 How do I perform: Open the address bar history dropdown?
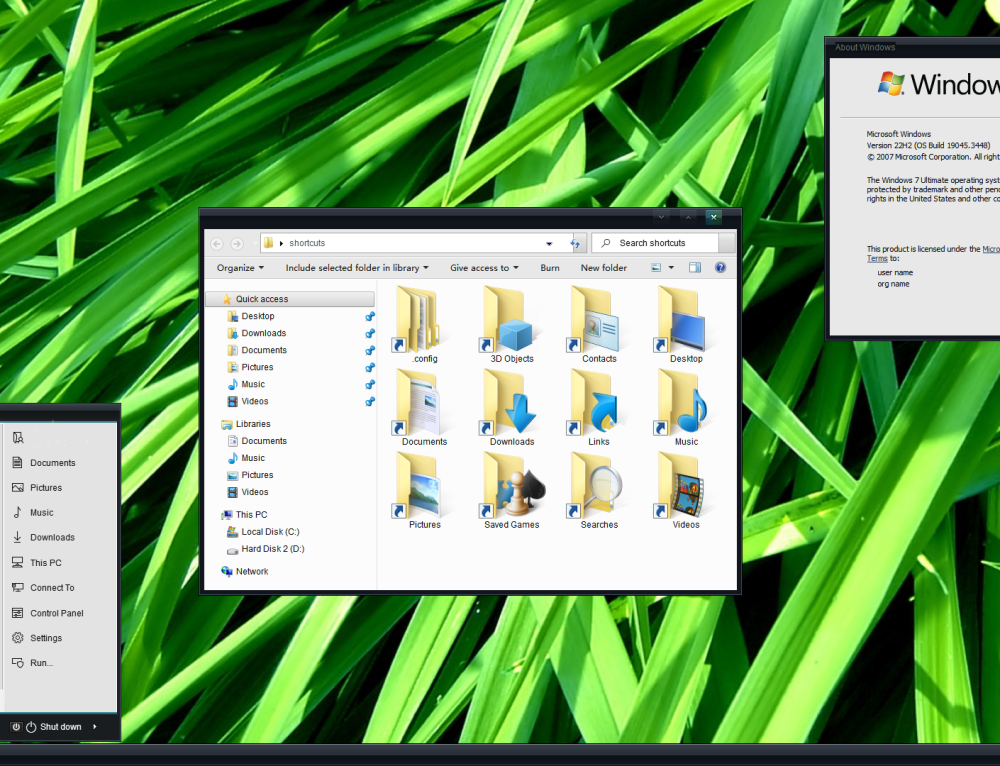coord(548,243)
